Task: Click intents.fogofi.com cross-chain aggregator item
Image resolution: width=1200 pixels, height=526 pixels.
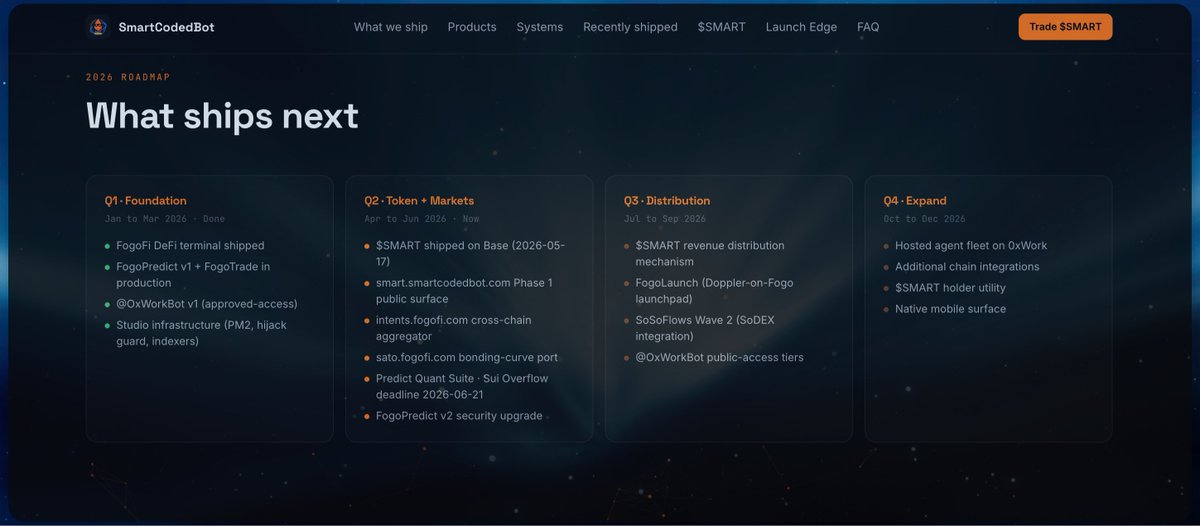Action: [454, 328]
